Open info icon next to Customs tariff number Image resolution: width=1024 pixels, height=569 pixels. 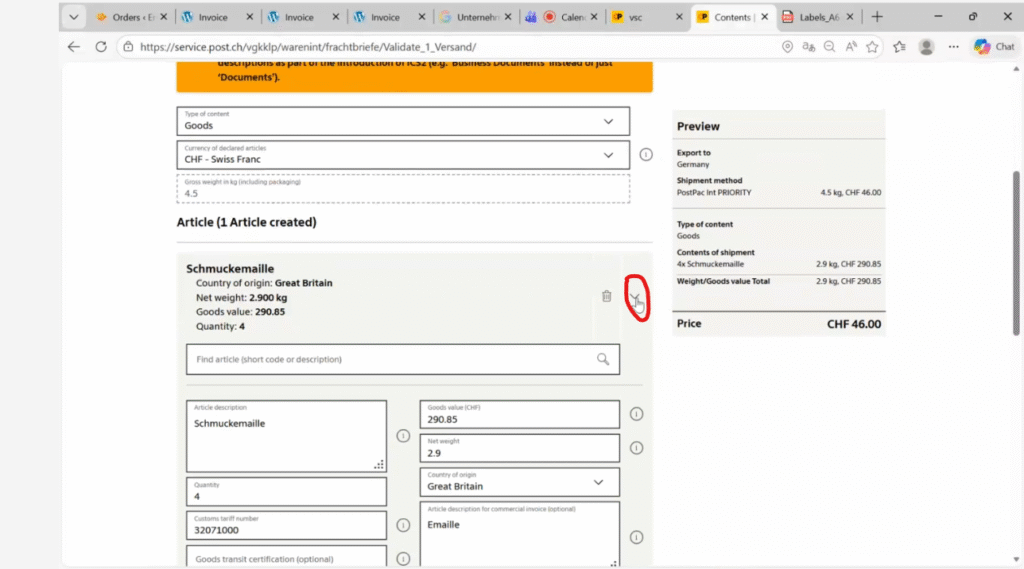pos(403,525)
